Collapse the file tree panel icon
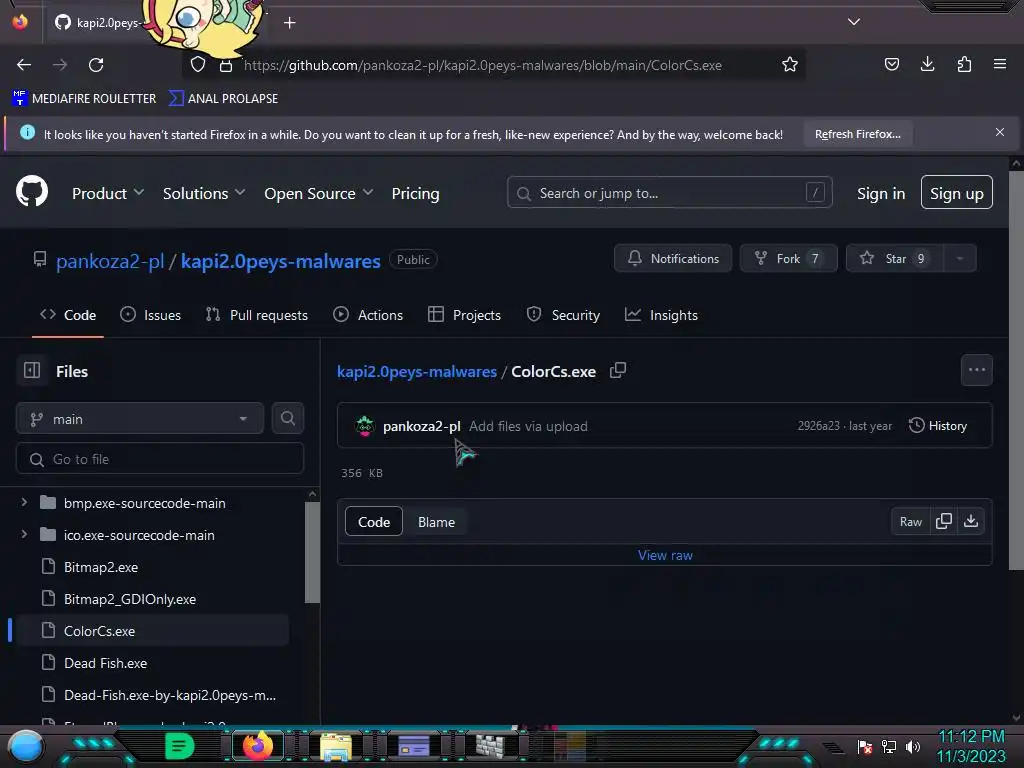 click(x=32, y=370)
